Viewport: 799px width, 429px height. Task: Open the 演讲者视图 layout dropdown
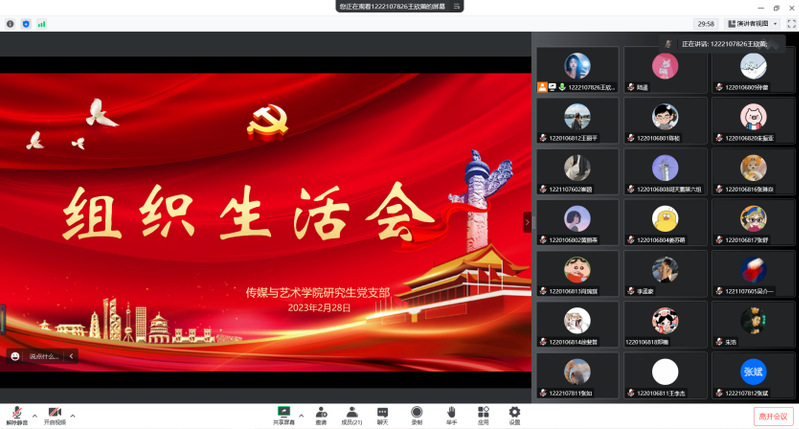click(x=752, y=23)
